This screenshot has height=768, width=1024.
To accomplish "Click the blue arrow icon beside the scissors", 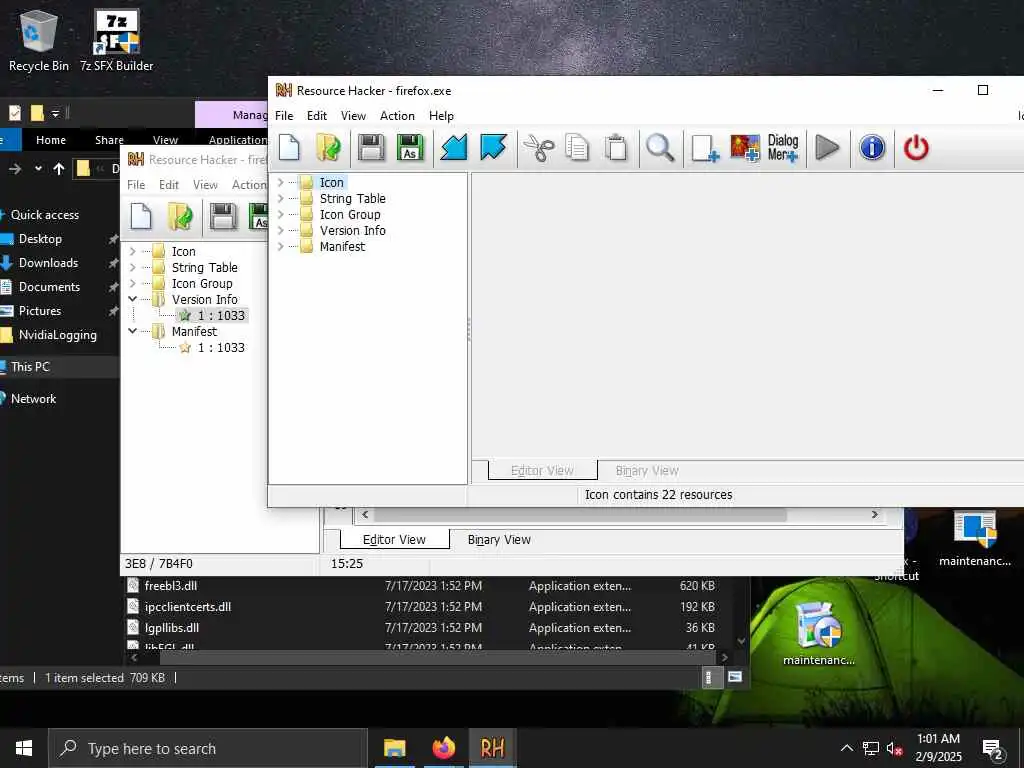I will [x=494, y=148].
